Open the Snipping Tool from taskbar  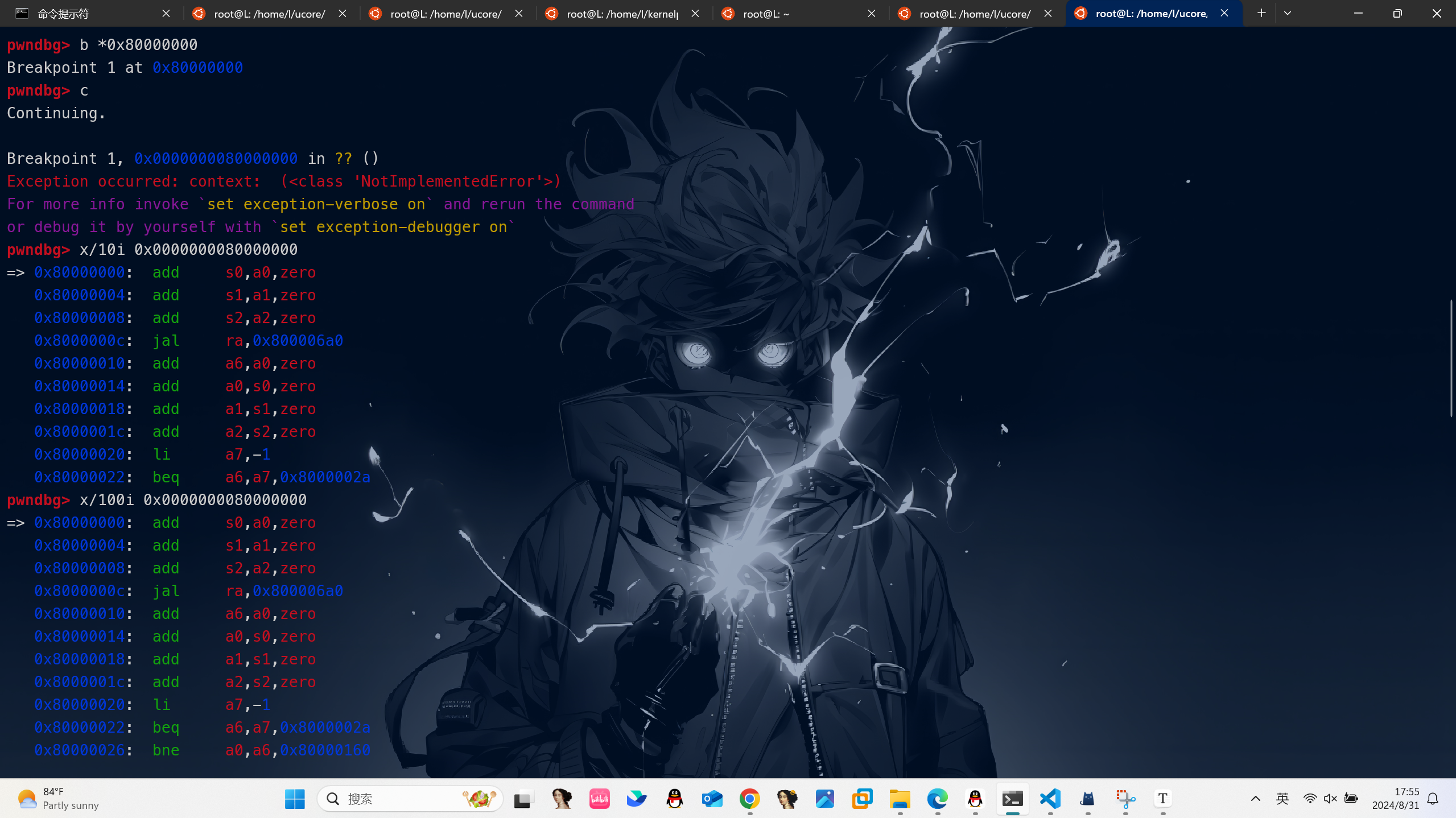tap(1125, 799)
